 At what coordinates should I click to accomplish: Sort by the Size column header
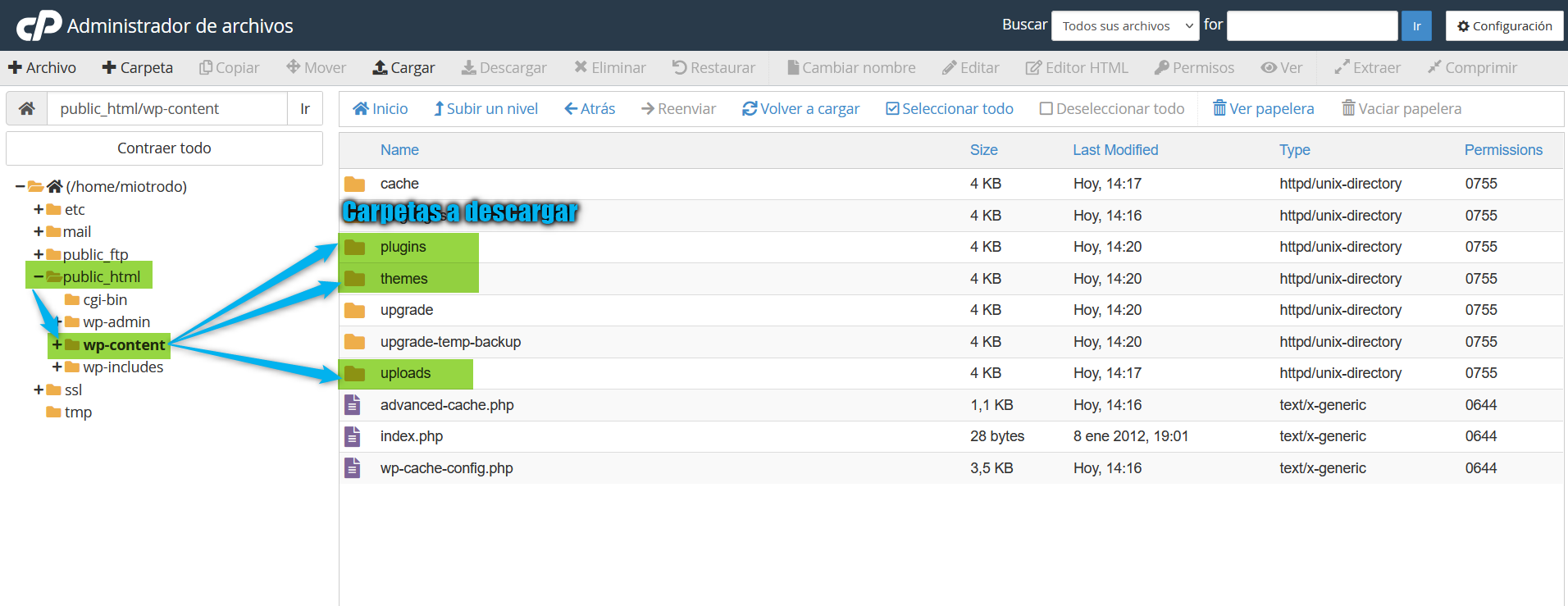[984, 150]
